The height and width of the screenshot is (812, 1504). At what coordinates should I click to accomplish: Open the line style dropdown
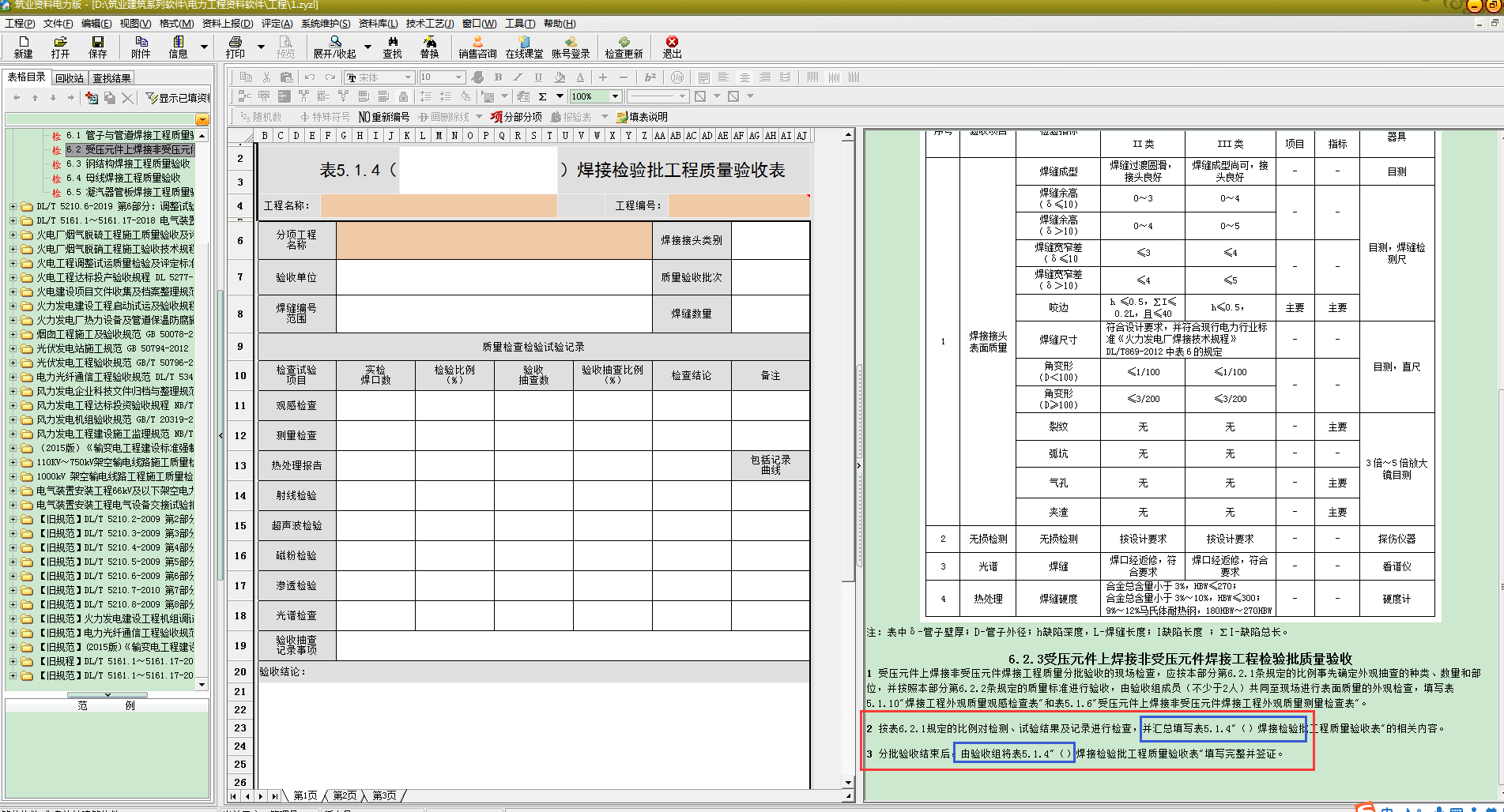click(x=683, y=96)
